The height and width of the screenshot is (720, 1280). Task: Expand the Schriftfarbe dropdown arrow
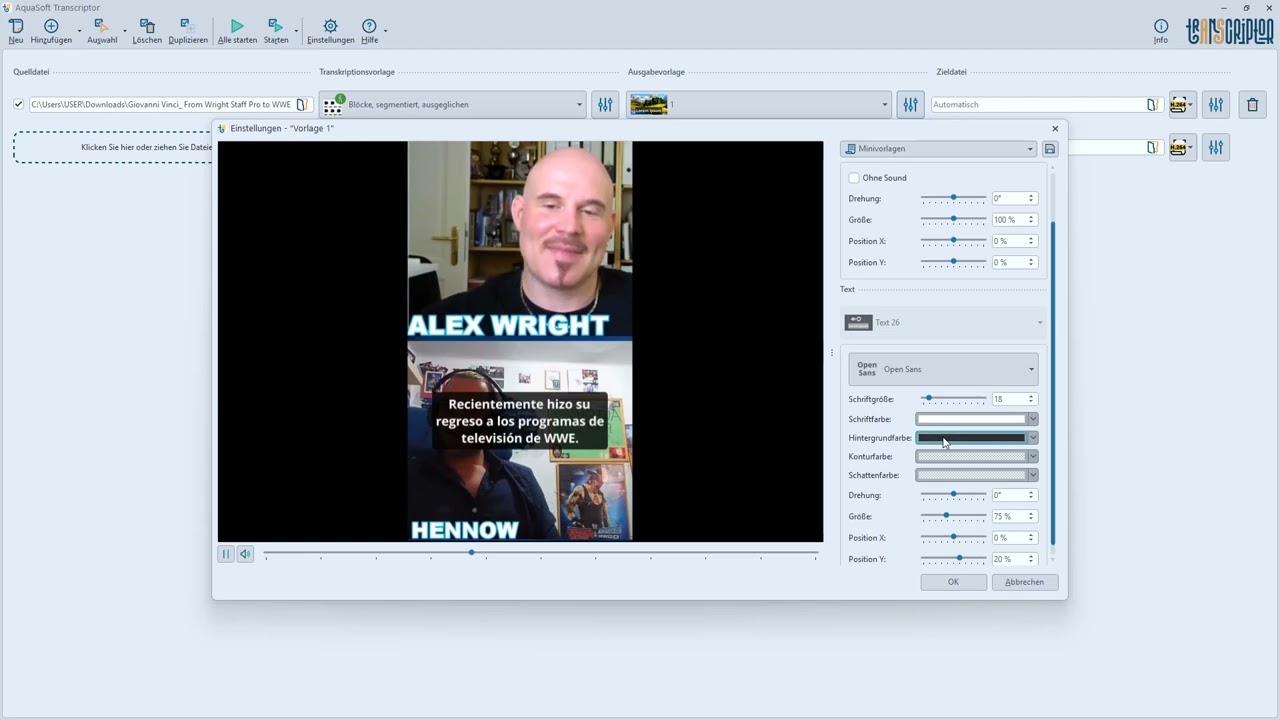pos(1033,419)
